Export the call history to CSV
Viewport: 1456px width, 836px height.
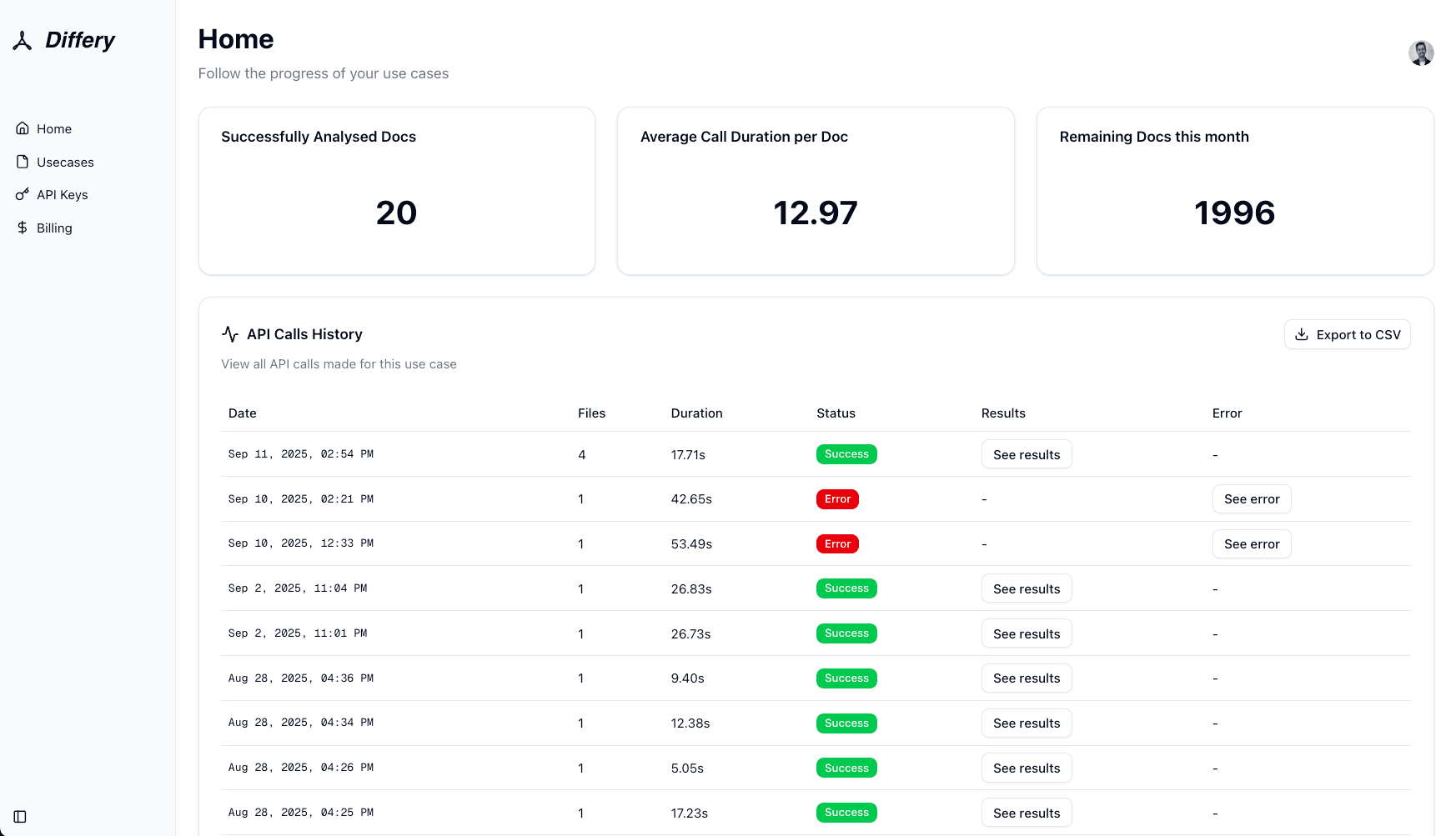1347,334
